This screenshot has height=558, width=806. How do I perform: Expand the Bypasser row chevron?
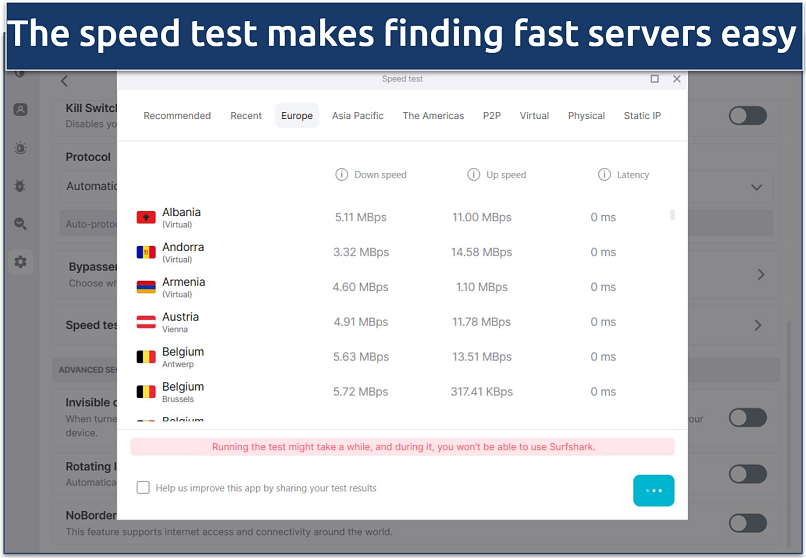click(760, 274)
